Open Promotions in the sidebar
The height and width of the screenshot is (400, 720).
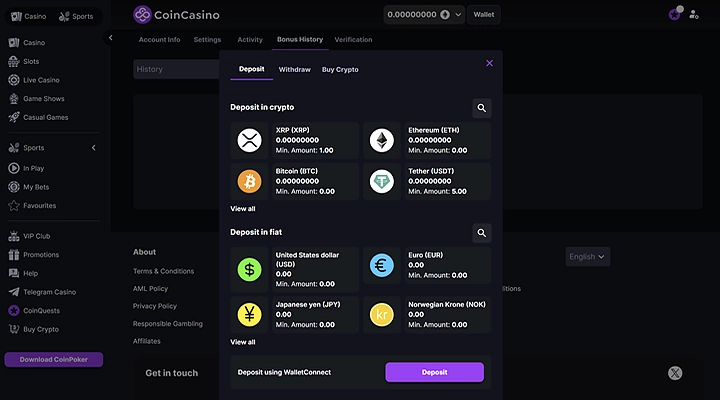coord(34,255)
